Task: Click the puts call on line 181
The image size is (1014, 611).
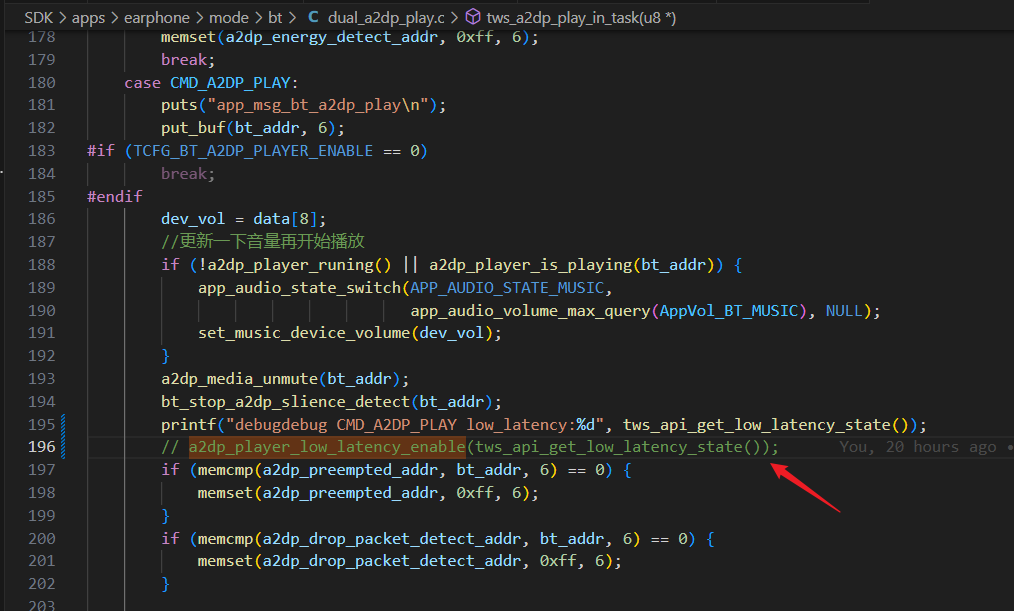Action: click(179, 105)
